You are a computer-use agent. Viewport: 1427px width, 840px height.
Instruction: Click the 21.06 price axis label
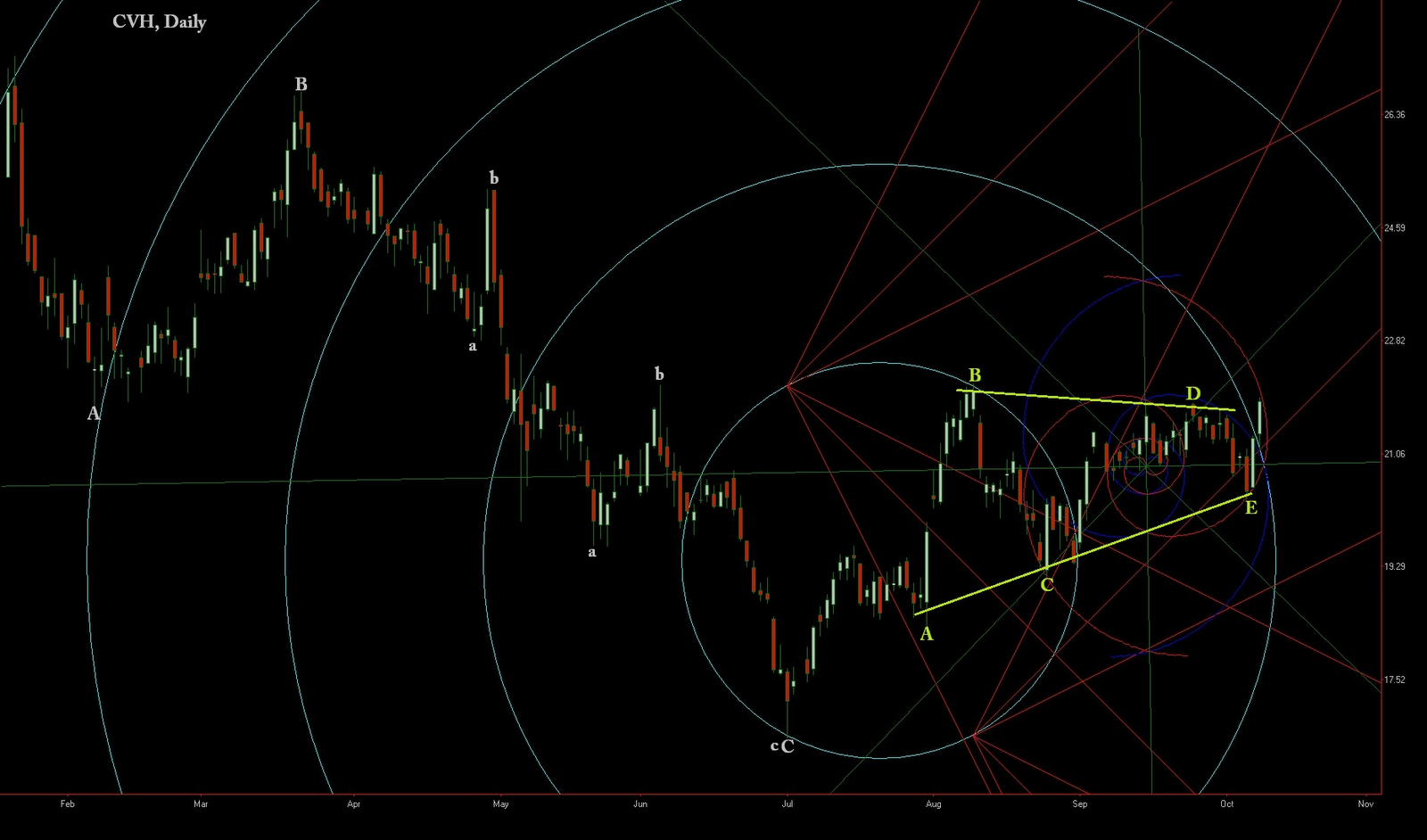[x=1394, y=454]
